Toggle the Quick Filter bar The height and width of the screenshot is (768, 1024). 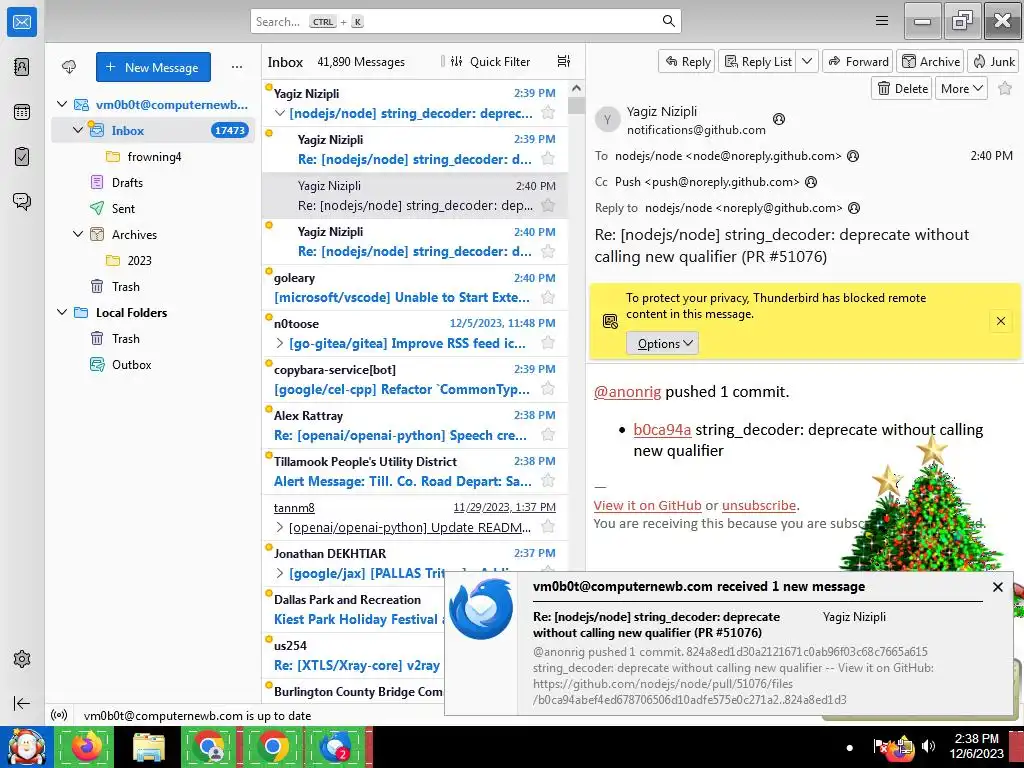coord(492,61)
